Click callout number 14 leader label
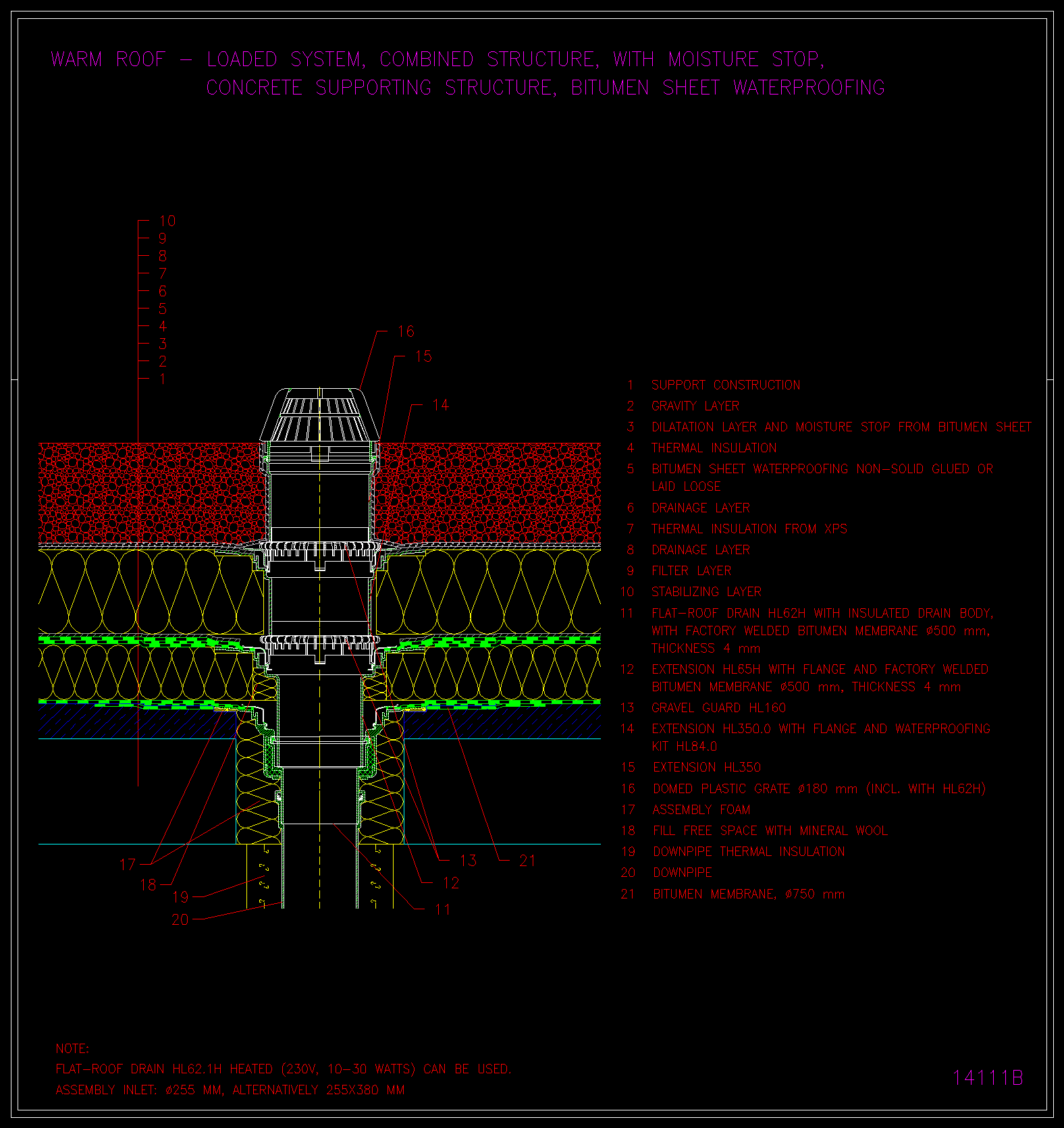This screenshot has height=1128, width=1064. 440,405
